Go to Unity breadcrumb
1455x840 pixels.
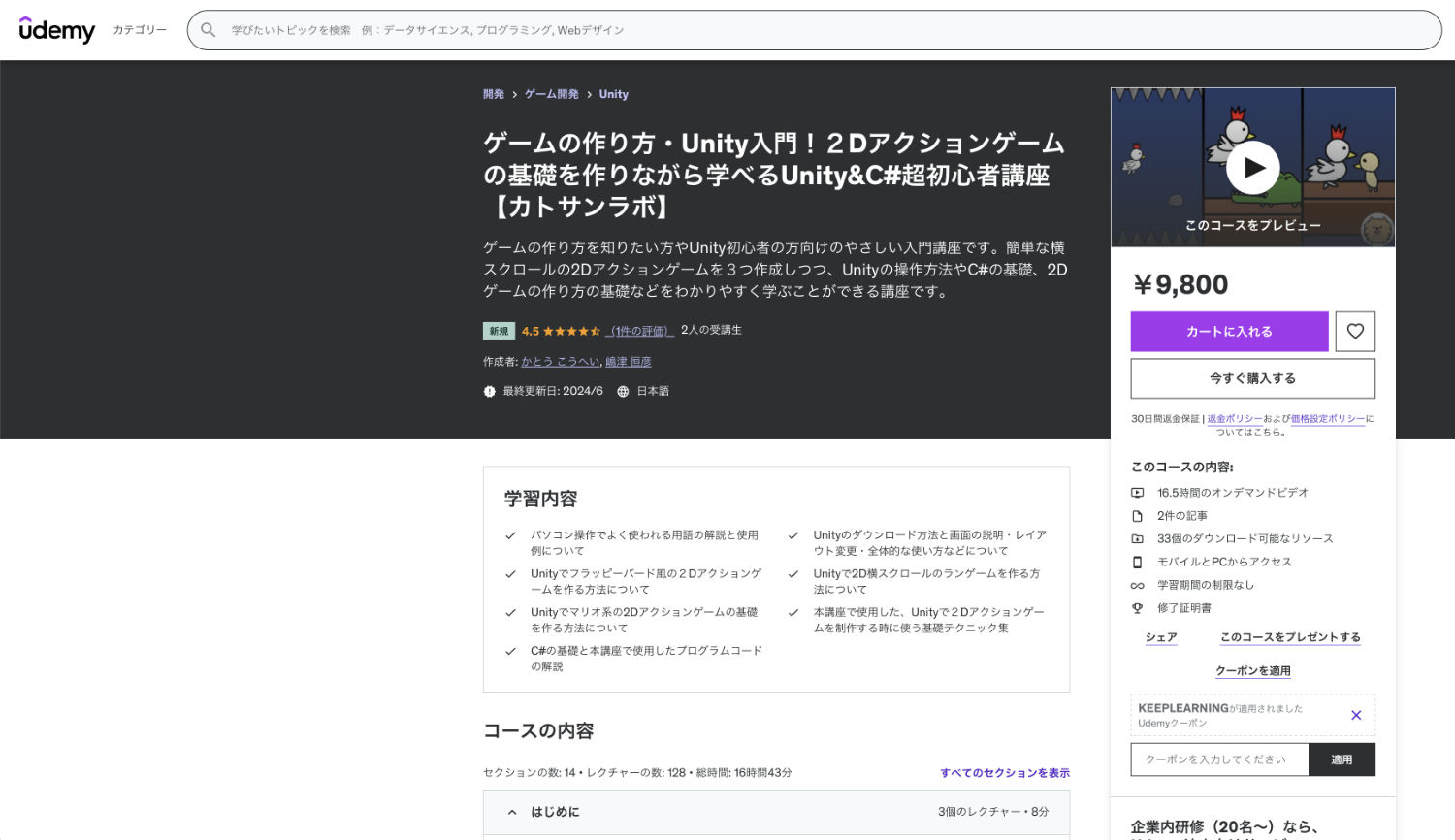tap(614, 94)
